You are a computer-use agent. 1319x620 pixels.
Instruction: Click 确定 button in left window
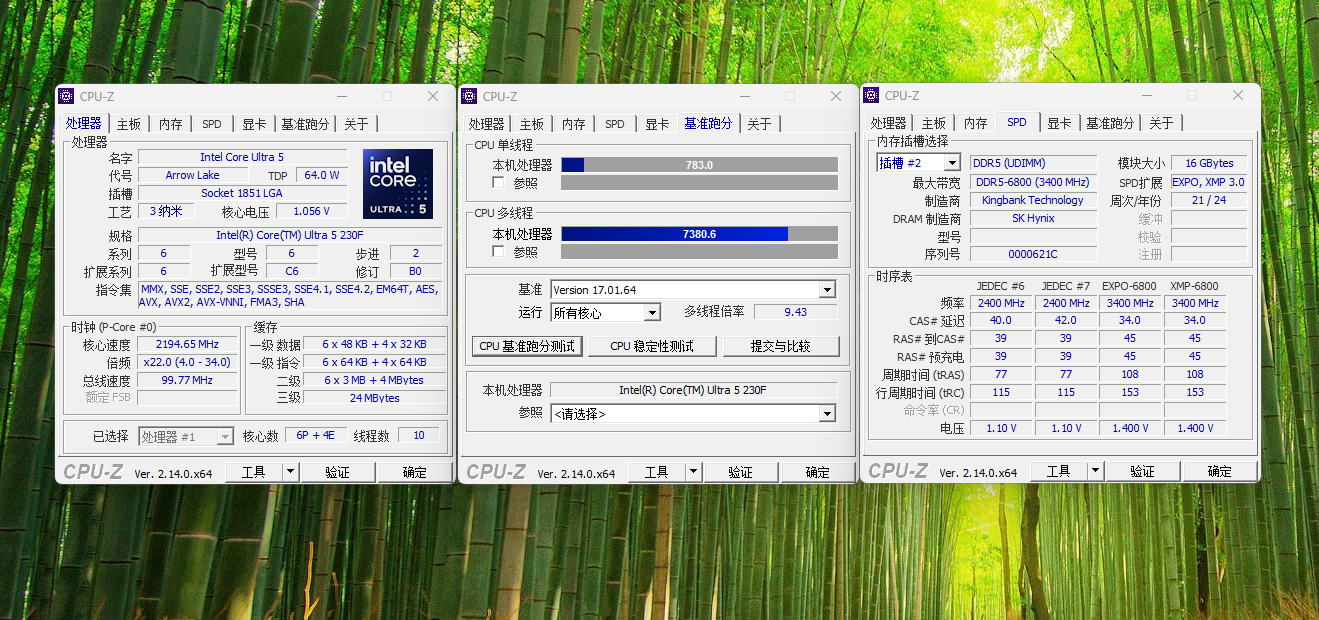point(414,472)
